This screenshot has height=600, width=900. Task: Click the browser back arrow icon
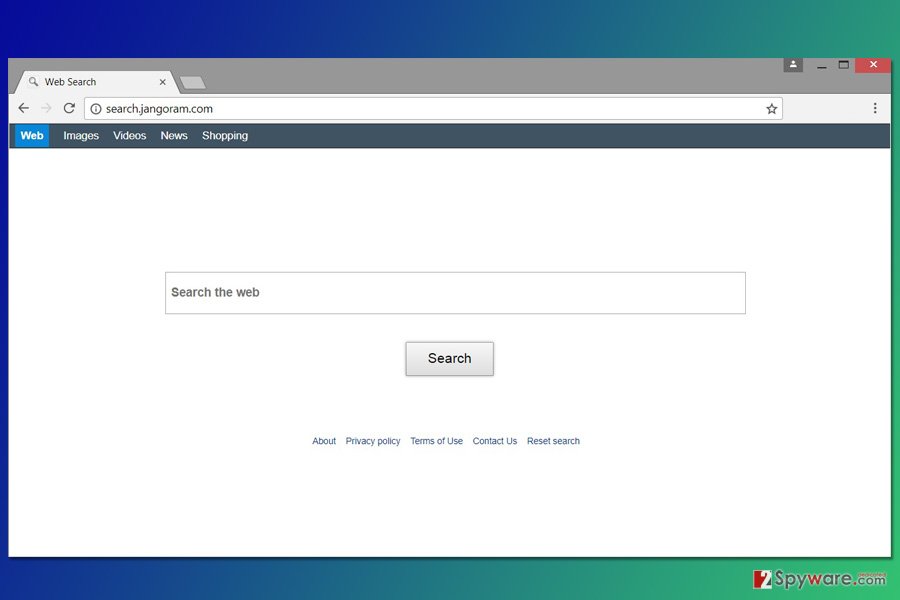point(23,108)
